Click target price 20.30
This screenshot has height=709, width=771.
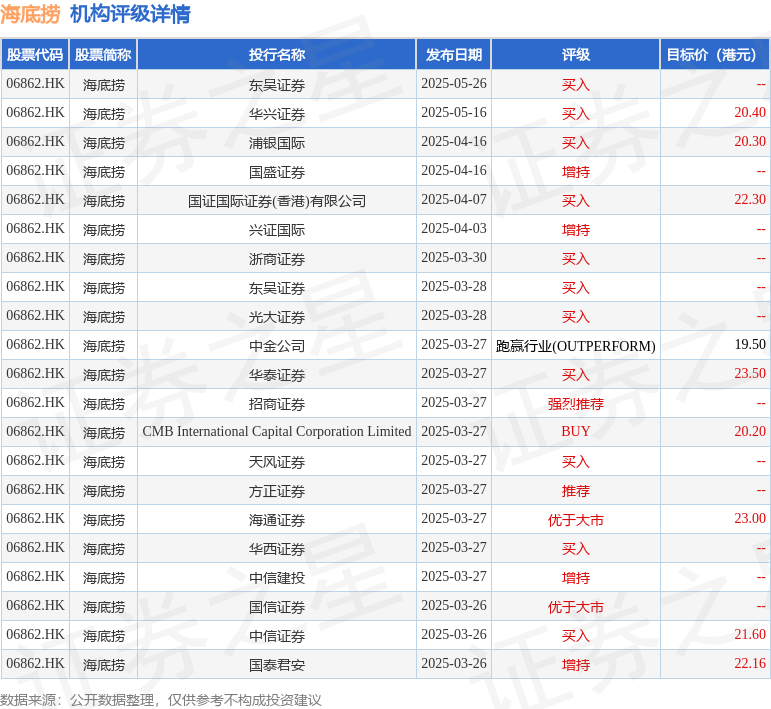(750, 142)
